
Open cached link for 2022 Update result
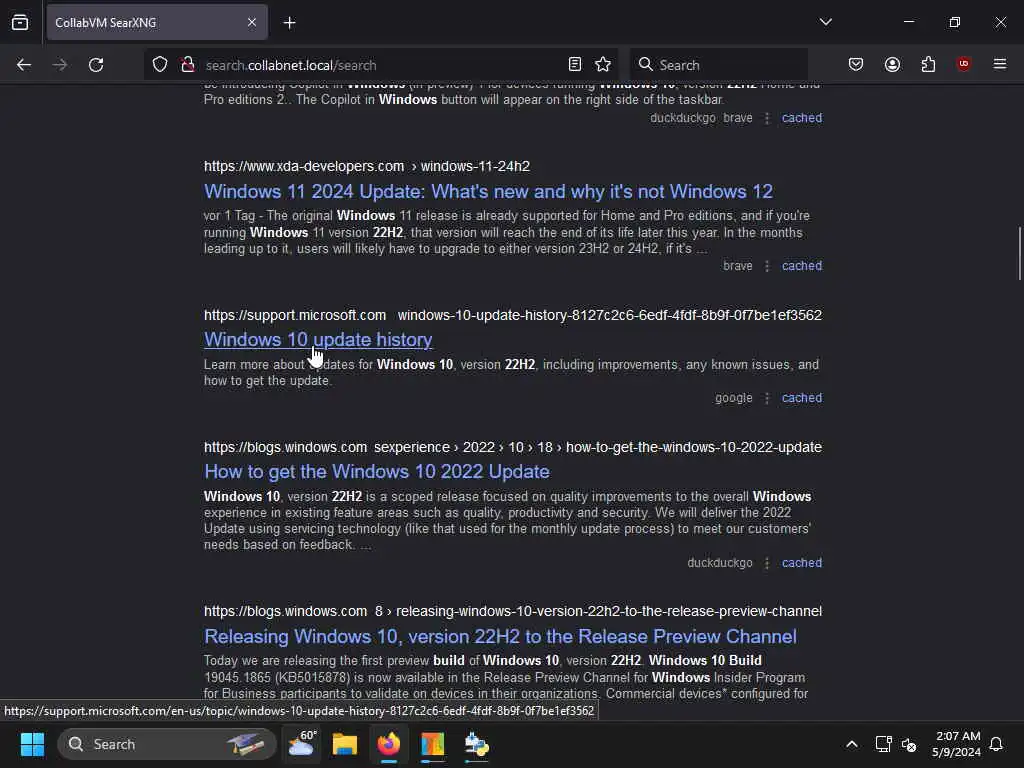tap(802, 563)
